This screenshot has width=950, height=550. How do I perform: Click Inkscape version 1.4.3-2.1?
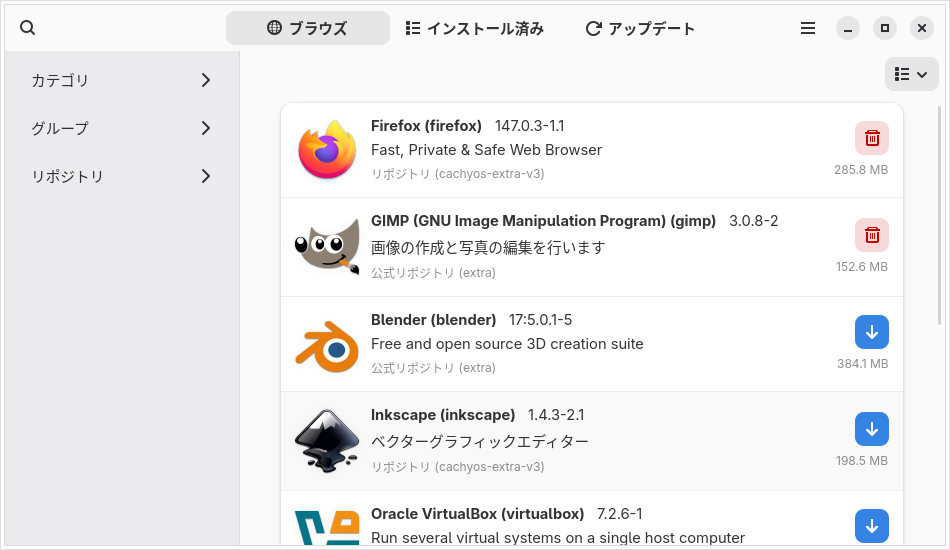coord(556,414)
